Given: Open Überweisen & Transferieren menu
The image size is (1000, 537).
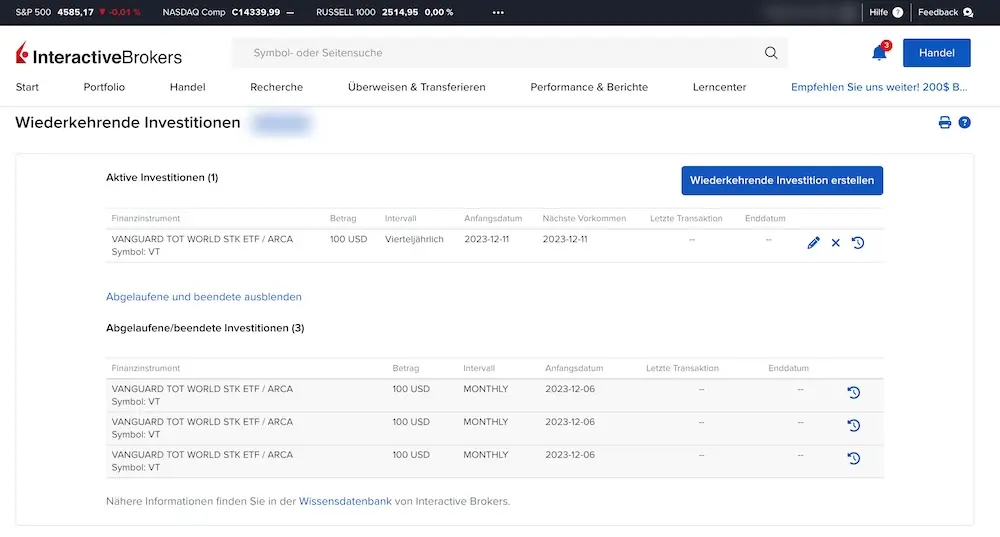Looking at the screenshot, I should 416,87.
